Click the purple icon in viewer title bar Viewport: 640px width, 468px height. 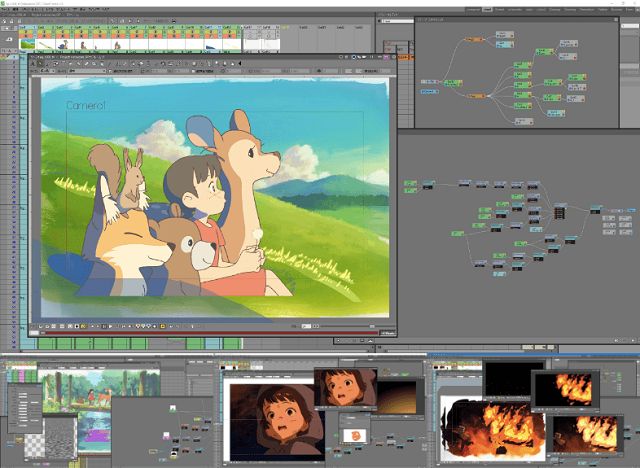[386, 57]
